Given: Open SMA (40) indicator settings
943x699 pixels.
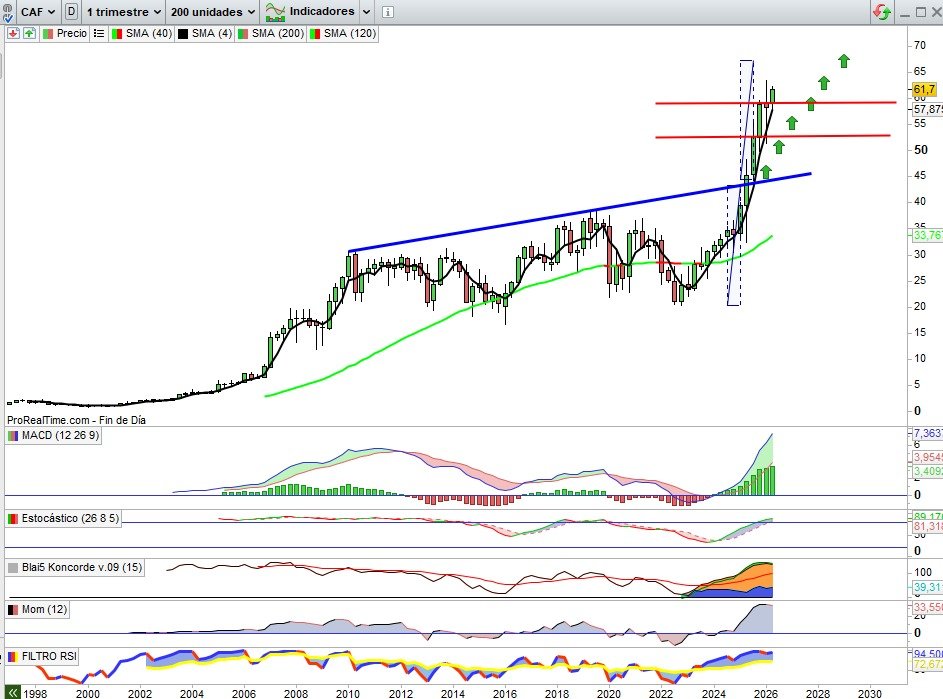Looking at the screenshot, I should coord(149,34).
